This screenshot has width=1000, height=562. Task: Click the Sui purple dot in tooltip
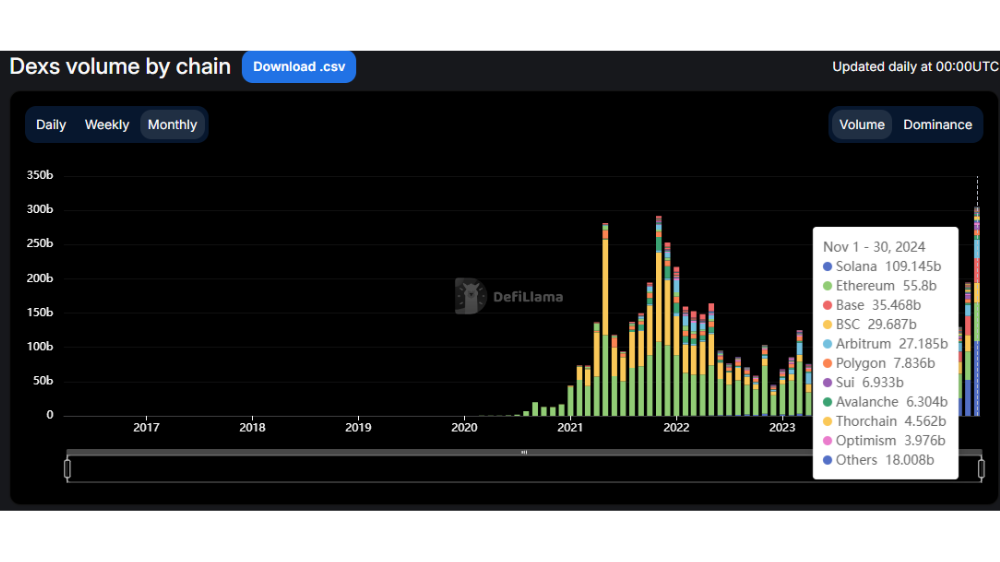coord(827,383)
